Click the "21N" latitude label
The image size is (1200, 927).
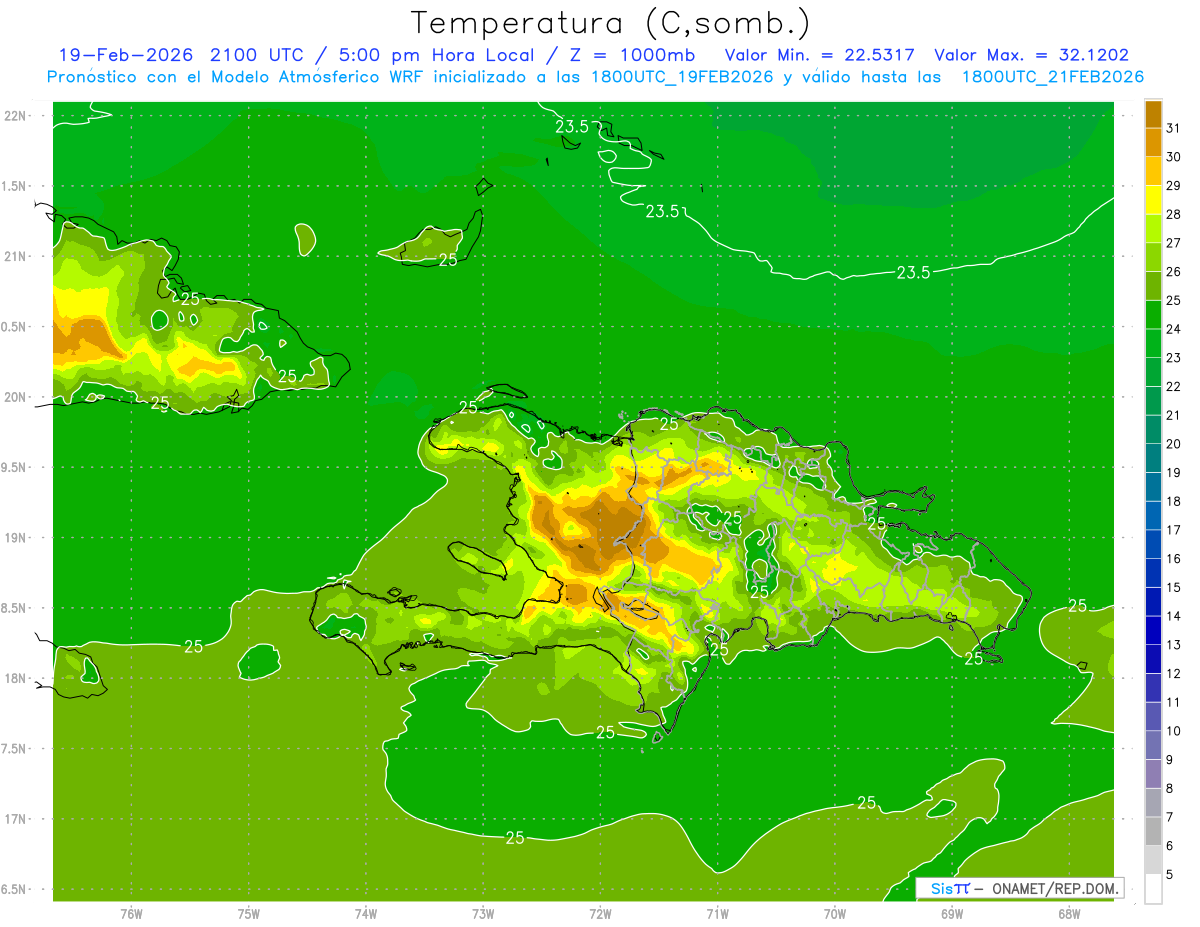(15, 256)
